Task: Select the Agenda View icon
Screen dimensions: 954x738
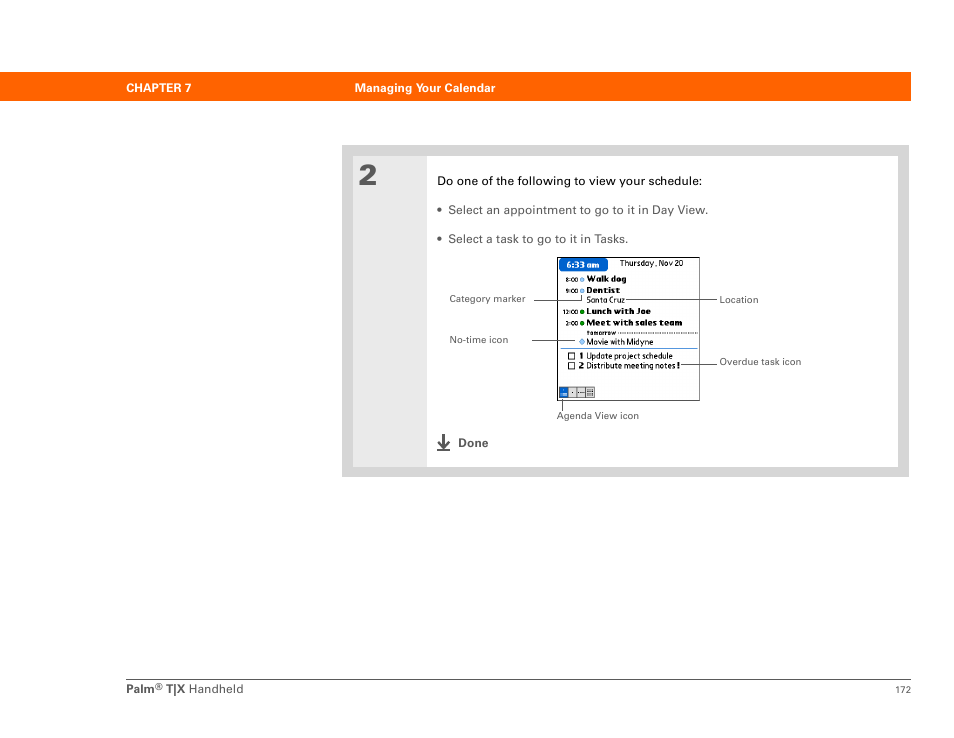Action: (563, 392)
